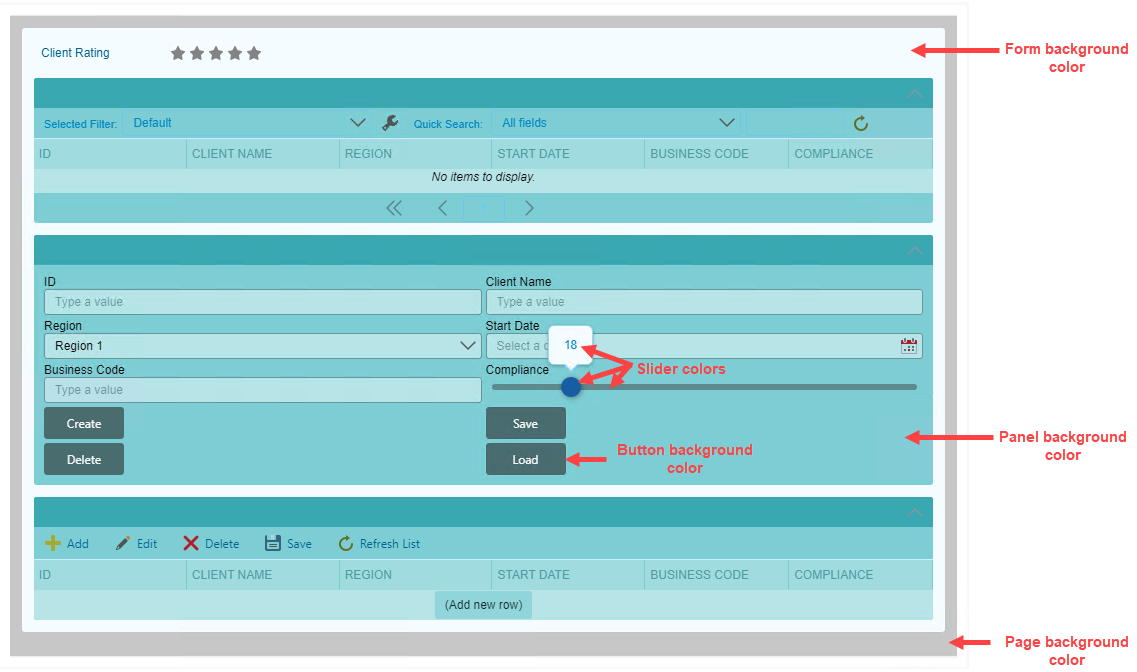Open the Selected Filter Default dropdown
The width and height of the screenshot is (1137, 672).
245,123
